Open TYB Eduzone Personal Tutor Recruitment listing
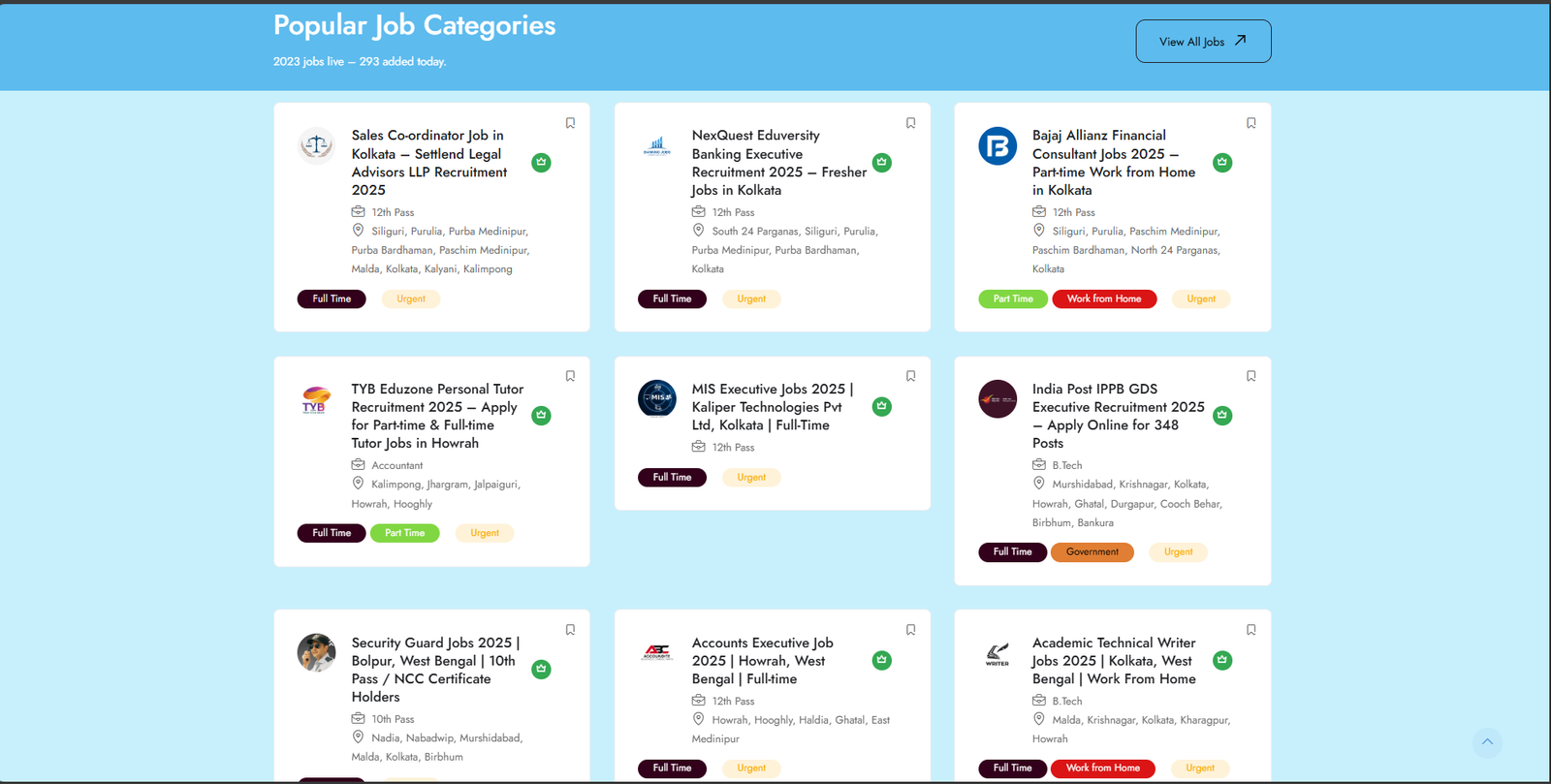Screen dimensions: 1551x784 pos(437,416)
